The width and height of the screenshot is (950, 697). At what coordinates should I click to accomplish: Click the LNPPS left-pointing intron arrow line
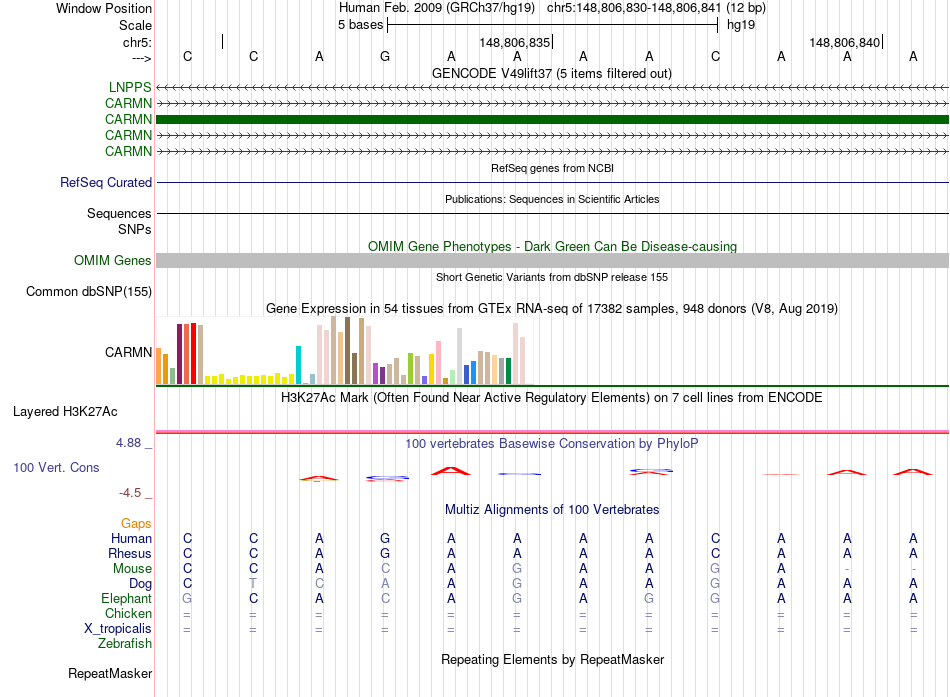pos(552,88)
